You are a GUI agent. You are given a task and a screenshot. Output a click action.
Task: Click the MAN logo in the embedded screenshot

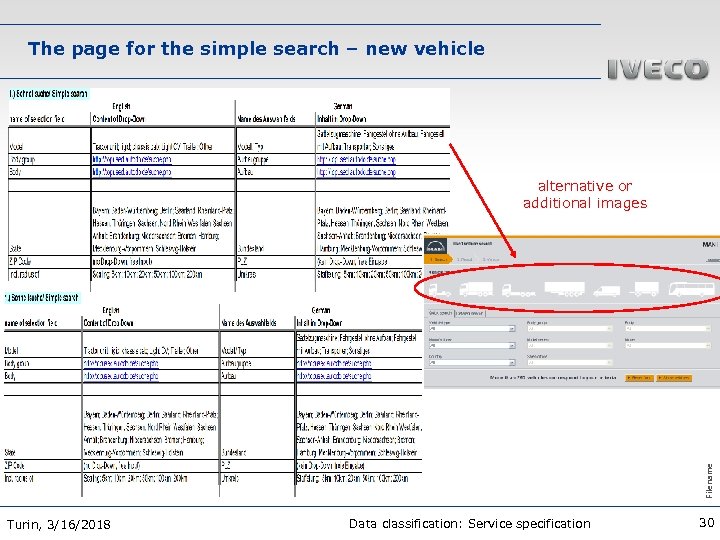pos(435,246)
